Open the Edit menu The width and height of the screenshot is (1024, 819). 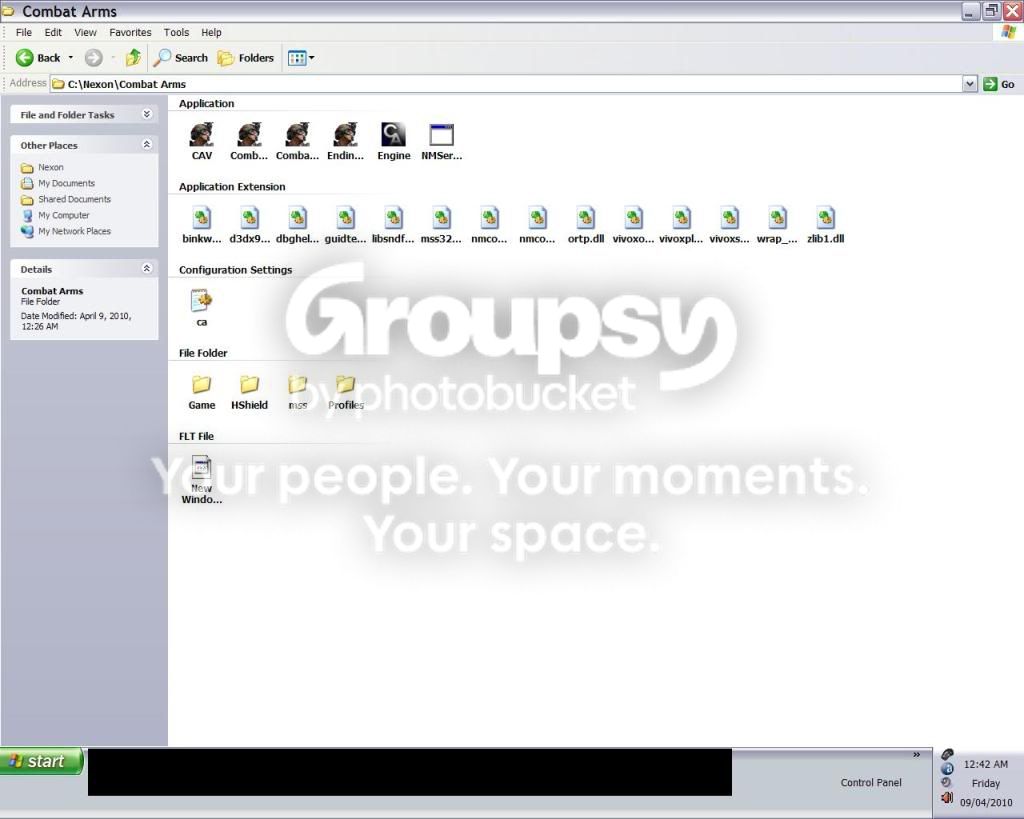53,32
